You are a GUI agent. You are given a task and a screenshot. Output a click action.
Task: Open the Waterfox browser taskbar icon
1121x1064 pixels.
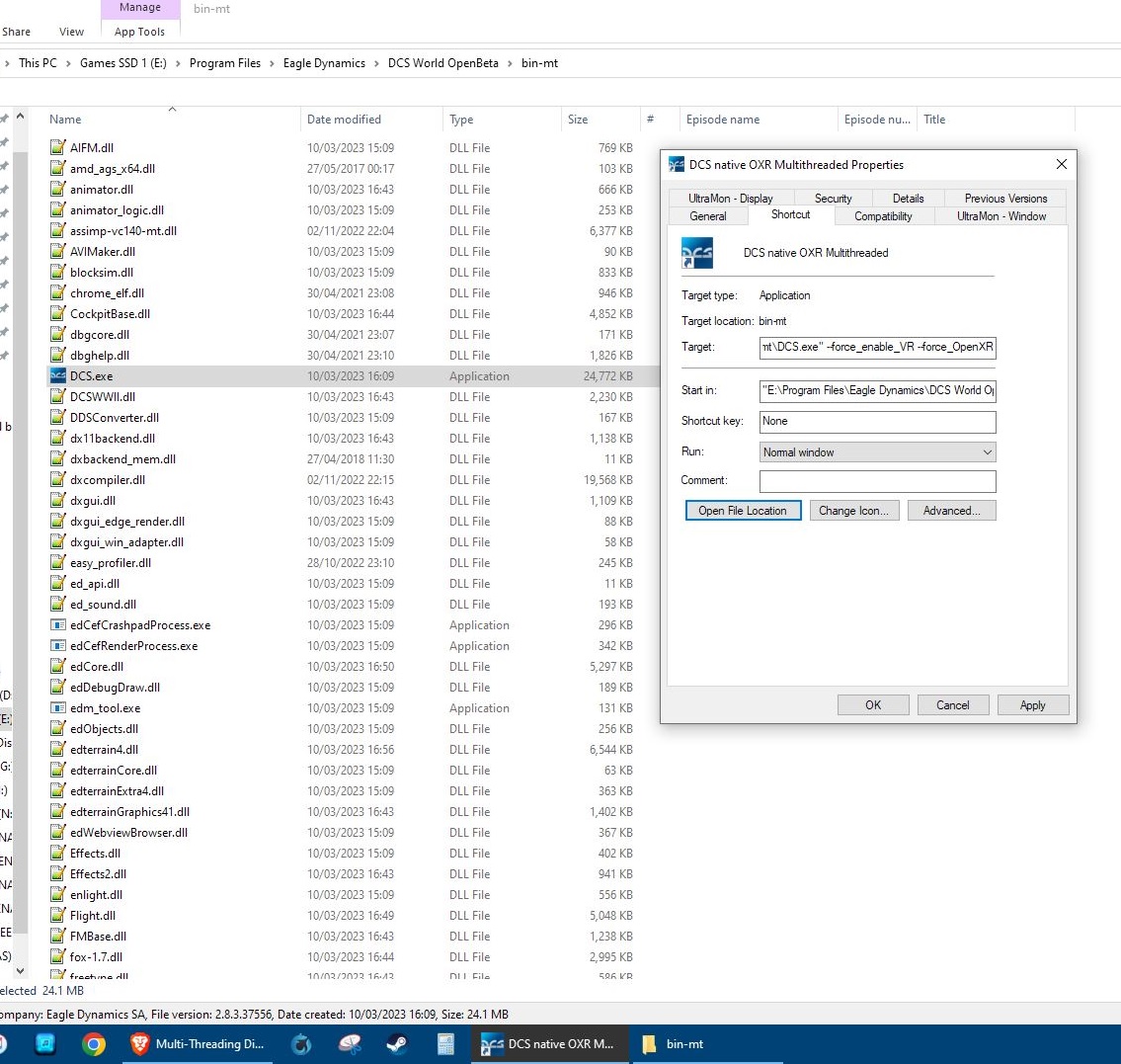click(301, 1044)
